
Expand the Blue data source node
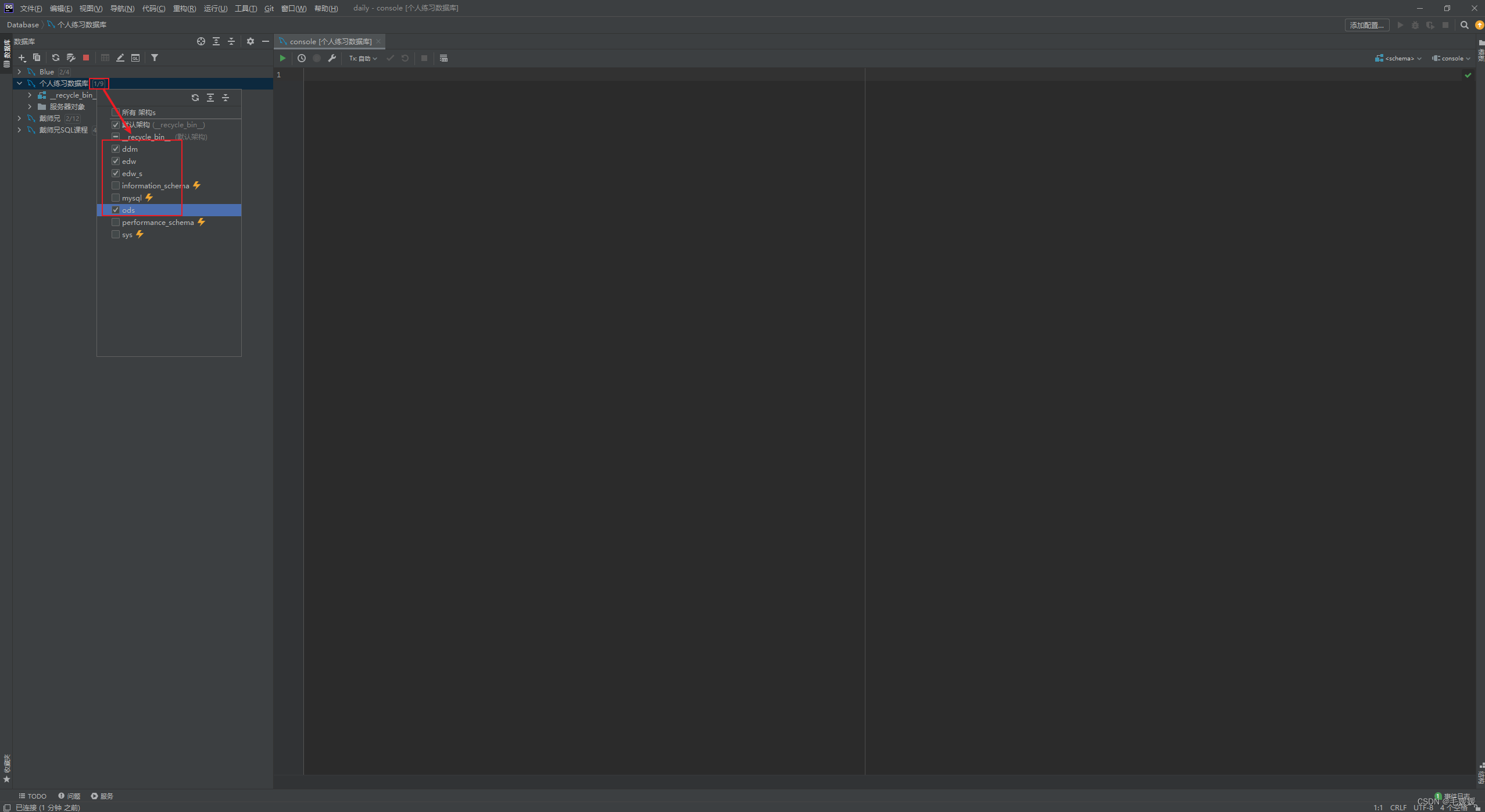[19, 71]
